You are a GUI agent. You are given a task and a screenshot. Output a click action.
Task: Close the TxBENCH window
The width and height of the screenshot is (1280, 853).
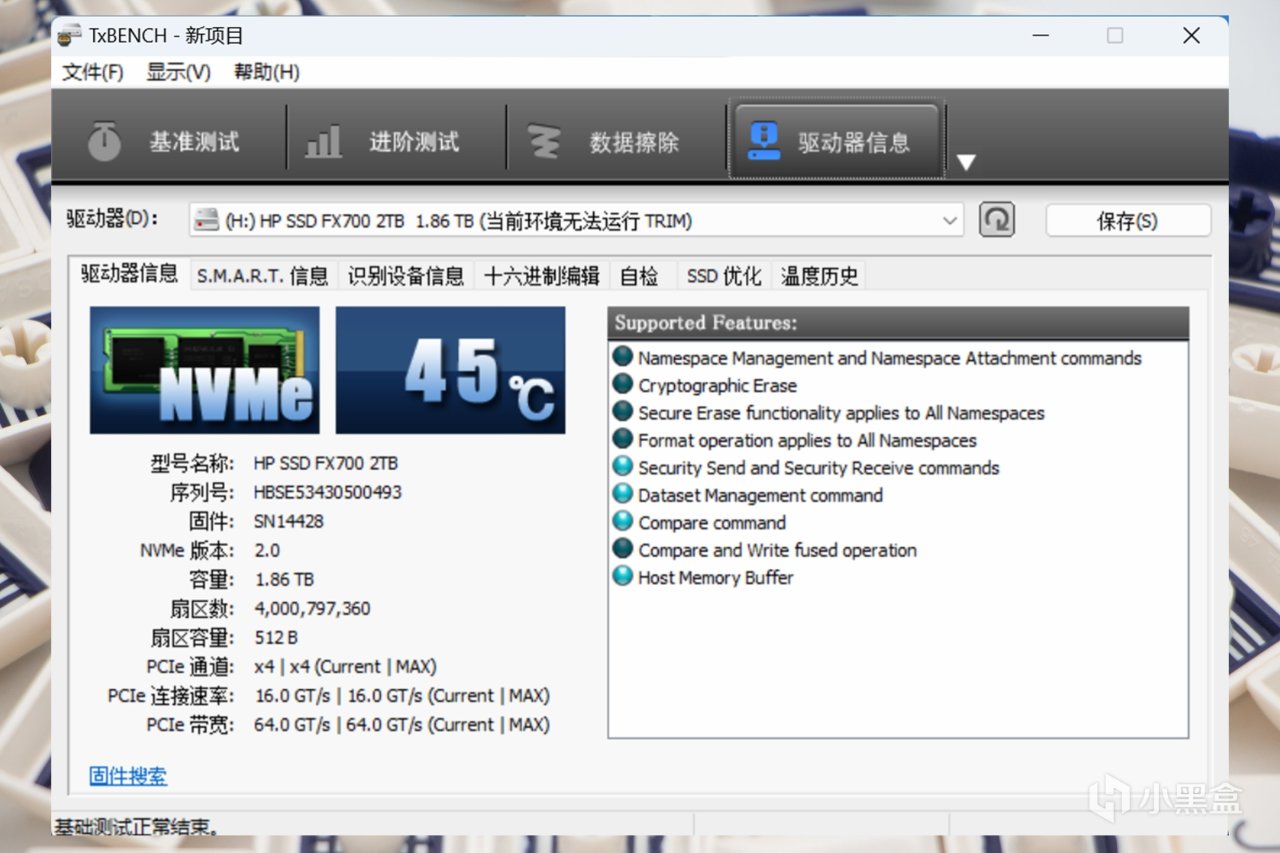tap(1191, 36)
